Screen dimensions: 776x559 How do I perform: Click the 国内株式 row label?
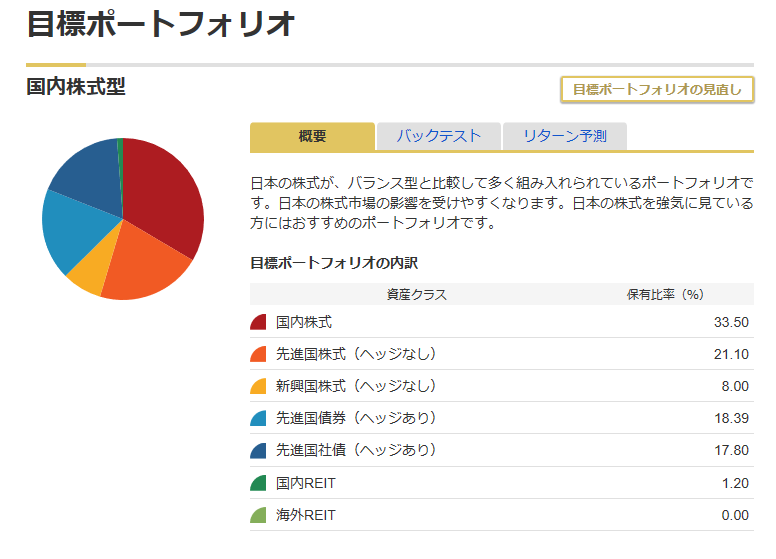304,322
